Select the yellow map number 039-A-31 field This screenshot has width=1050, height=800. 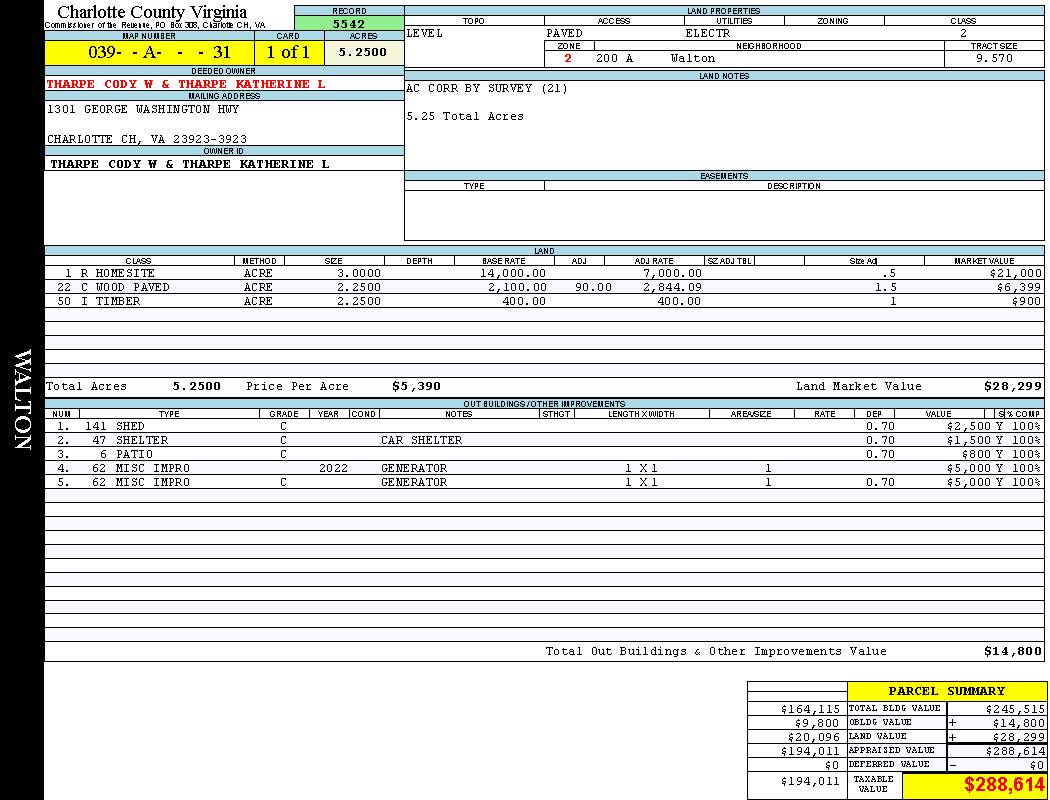coord(150,52)
